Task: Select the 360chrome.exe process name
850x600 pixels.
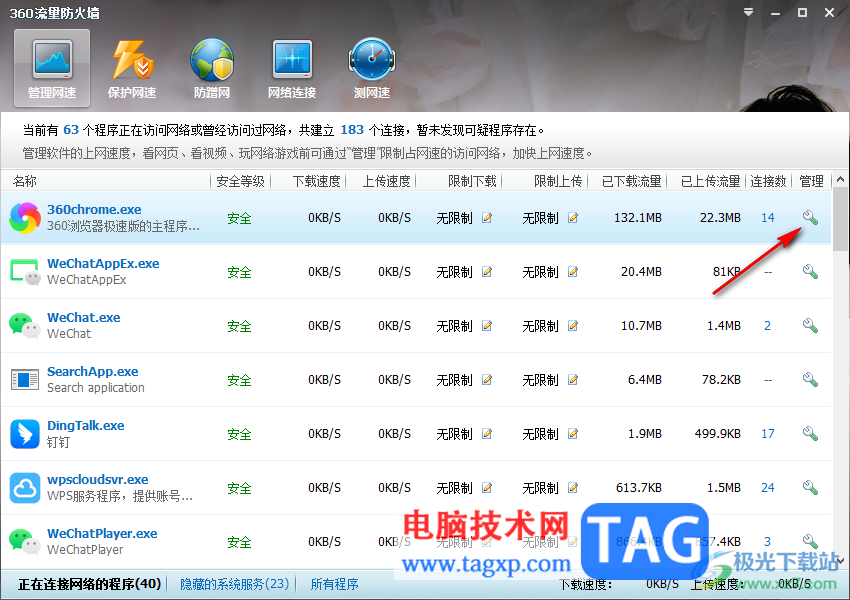Action: pos(94,209)
